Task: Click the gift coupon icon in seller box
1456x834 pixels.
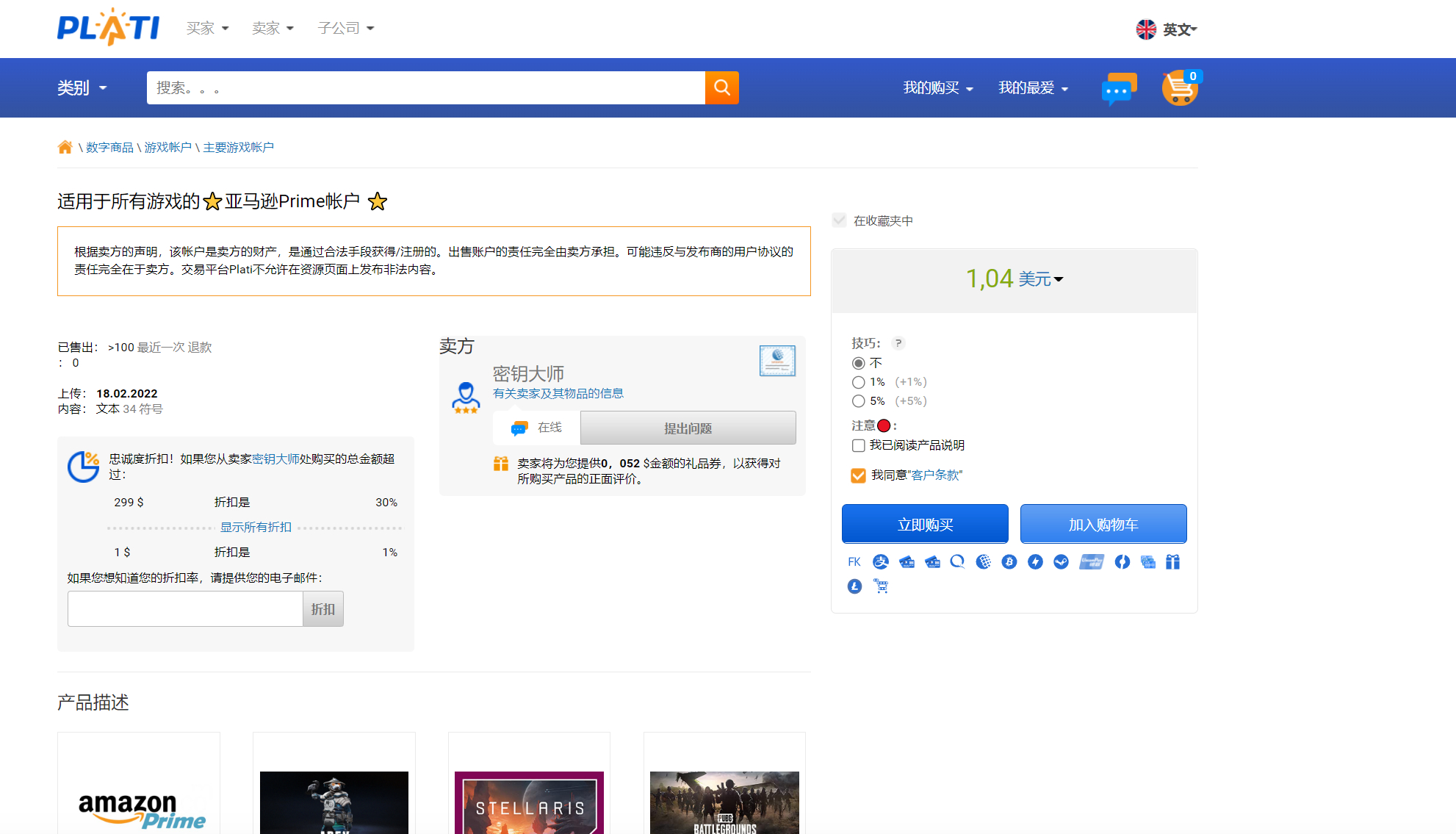Action: click(501, 464)
